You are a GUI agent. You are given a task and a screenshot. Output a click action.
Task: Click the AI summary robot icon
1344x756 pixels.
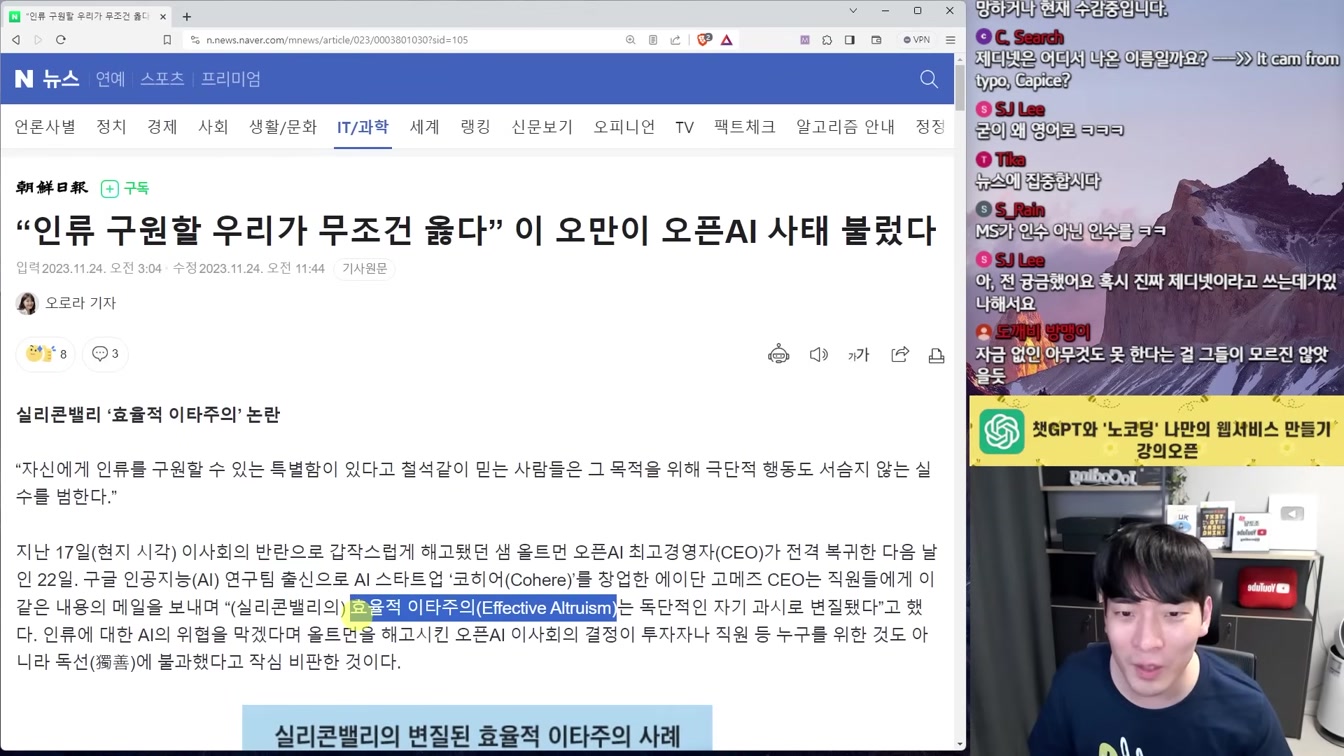pyautogui.click(x=778, y=354)
